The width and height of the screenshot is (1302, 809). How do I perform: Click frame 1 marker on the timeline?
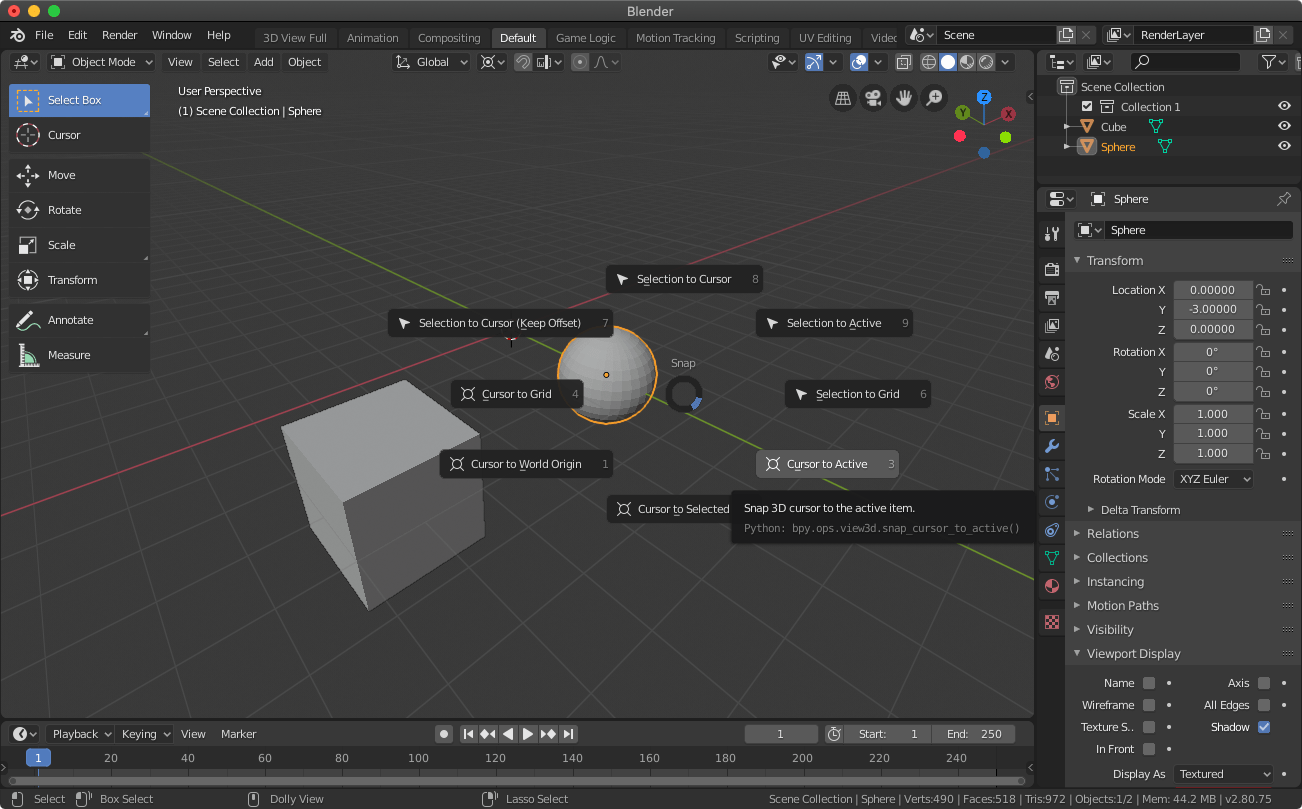[38, 758]
